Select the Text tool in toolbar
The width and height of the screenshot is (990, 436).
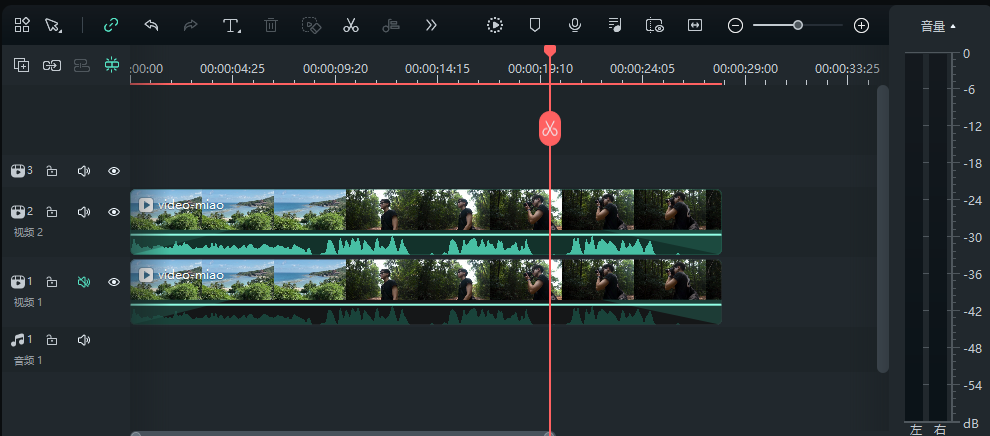232,25
